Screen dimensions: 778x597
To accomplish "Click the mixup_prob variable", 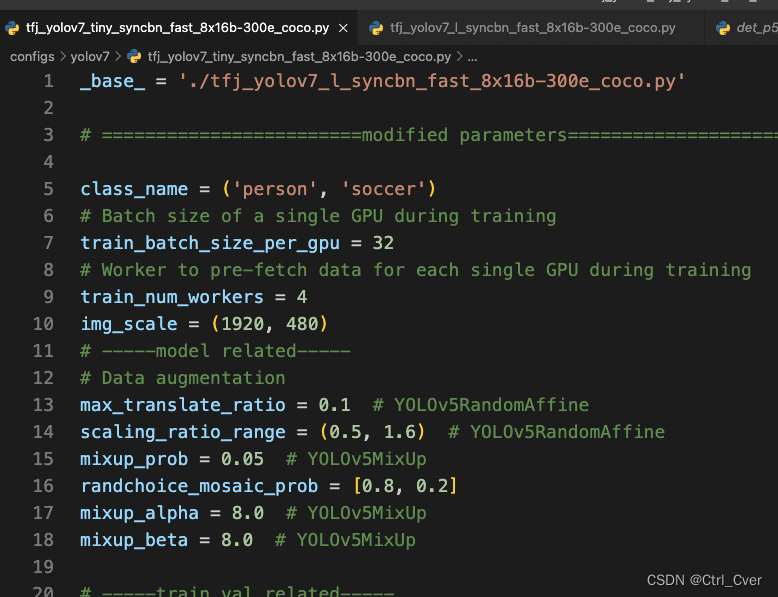I will pos(134,459).
